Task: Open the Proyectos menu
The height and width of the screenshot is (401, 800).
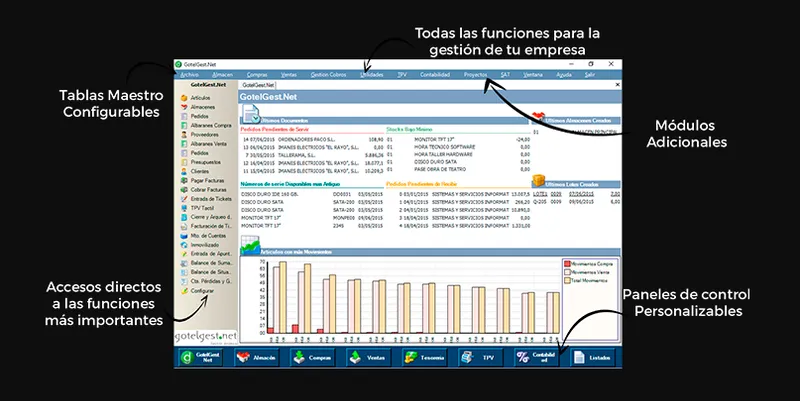Action: click(x=475, y=75)
